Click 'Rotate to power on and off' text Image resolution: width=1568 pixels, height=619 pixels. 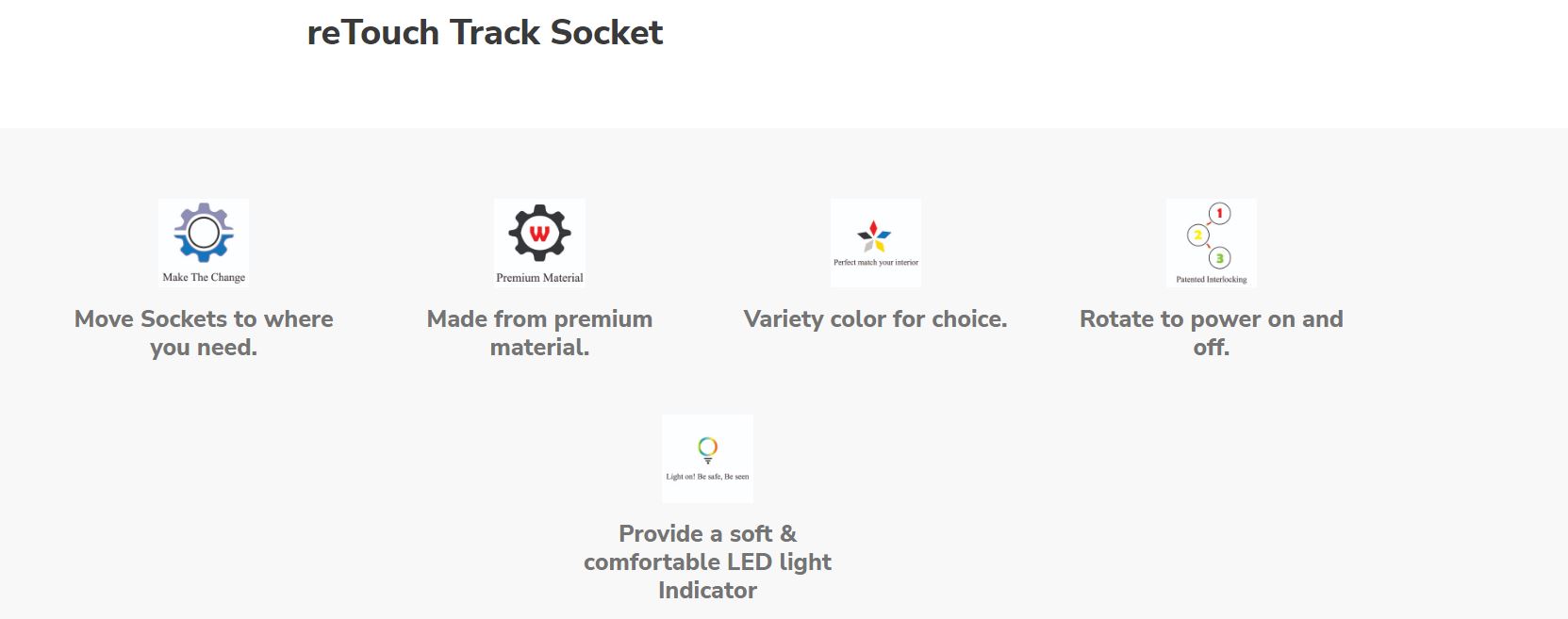pyautogui.click(x=1212, y=333)
